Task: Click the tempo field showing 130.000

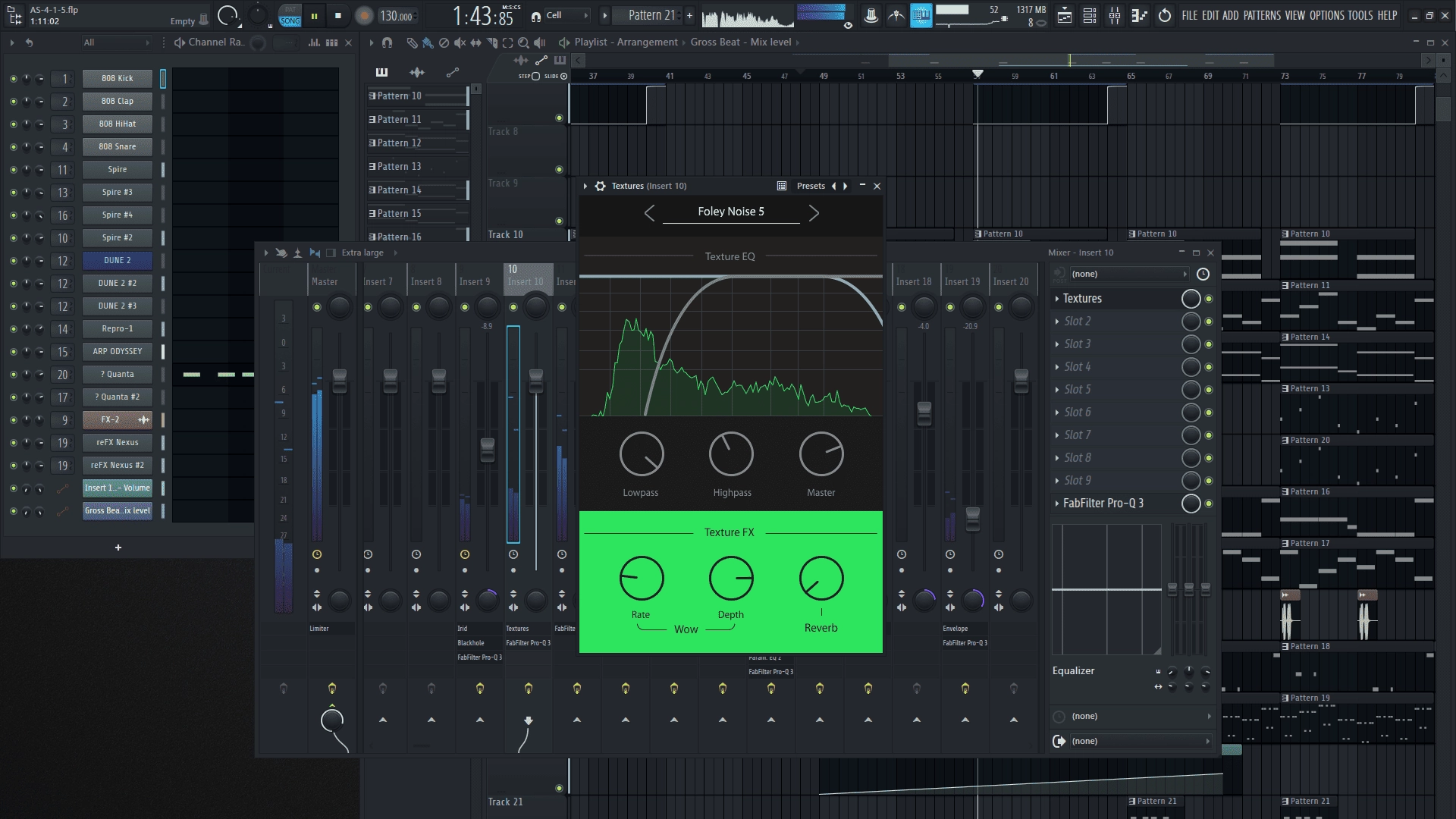Action: [397, 15]
